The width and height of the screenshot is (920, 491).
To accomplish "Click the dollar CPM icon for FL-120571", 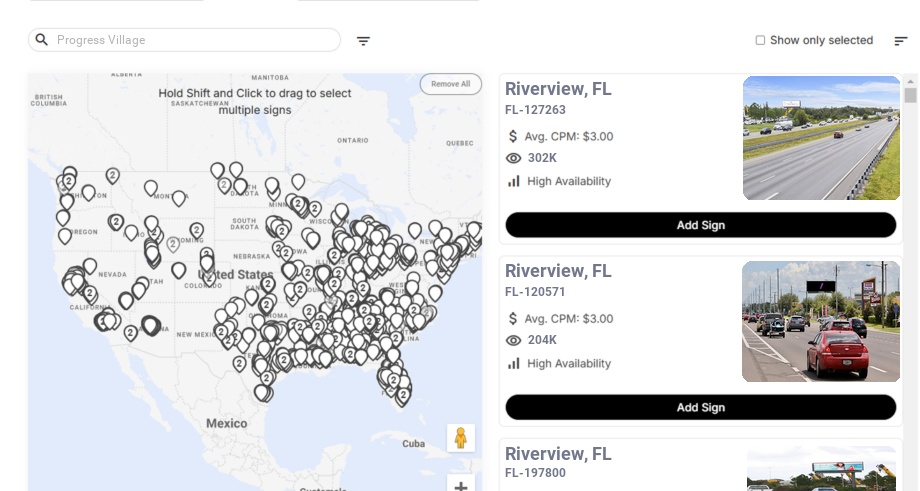I will coord(514,319).
